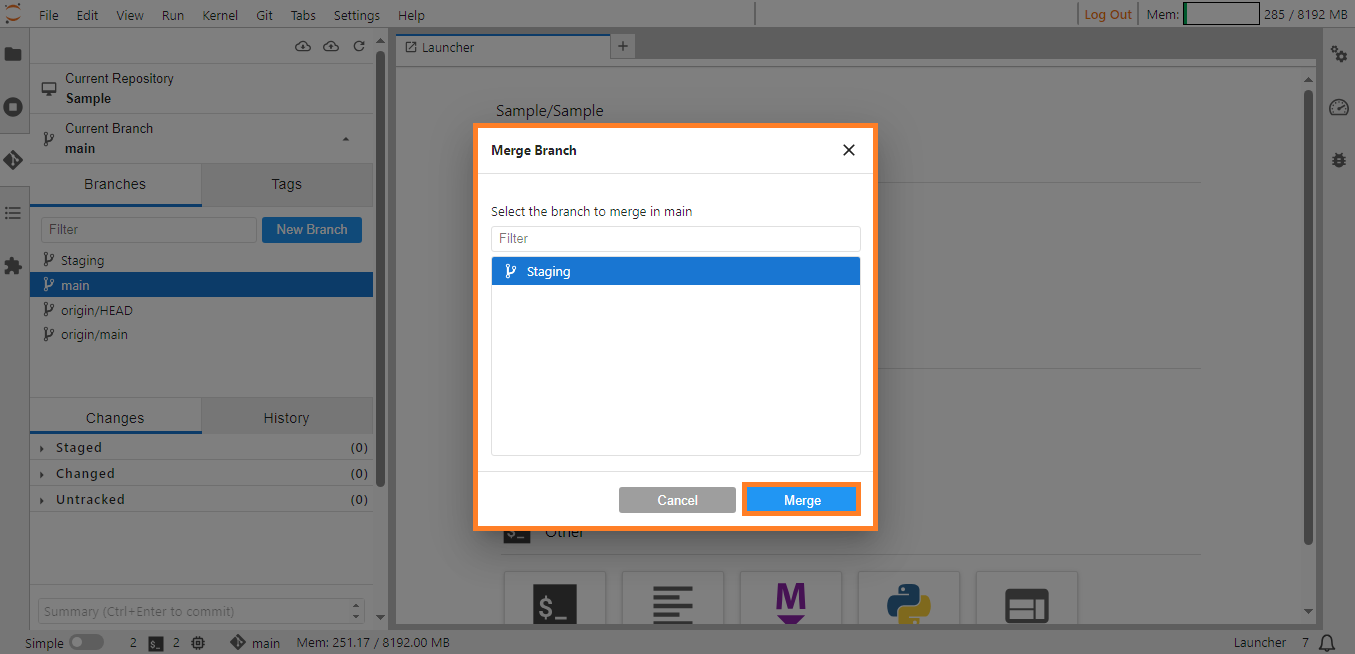Click the main branch indicator in status bar
1355x654 pixels.
pos(255,643)
